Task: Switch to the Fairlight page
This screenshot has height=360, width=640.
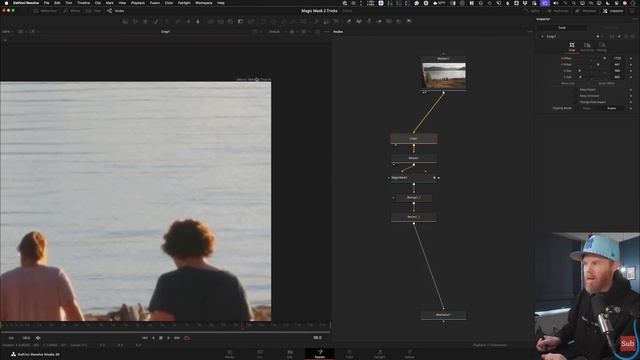Action: [x=380, y=354]
